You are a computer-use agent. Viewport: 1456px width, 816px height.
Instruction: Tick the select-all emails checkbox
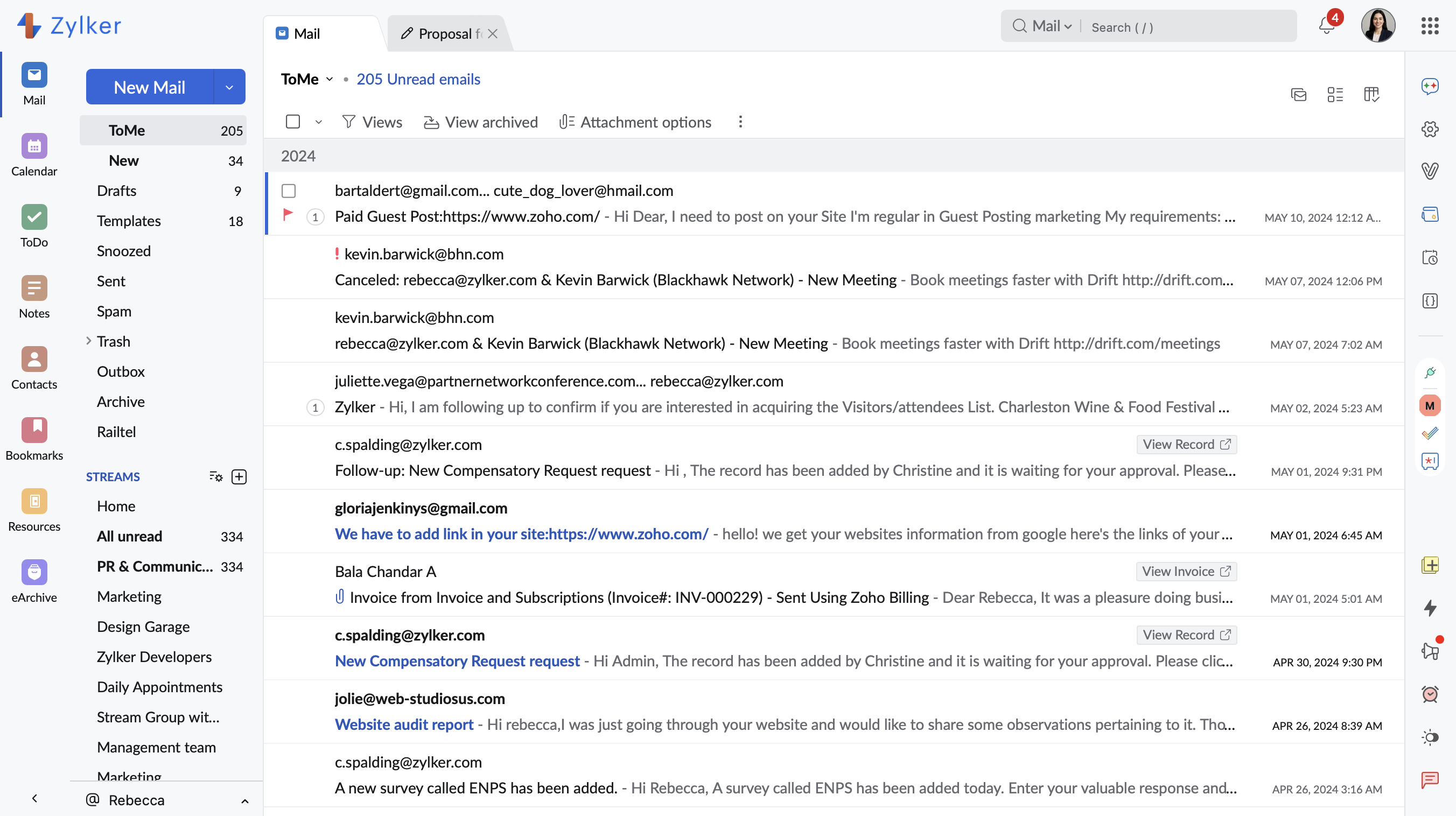tap(293, 122)
